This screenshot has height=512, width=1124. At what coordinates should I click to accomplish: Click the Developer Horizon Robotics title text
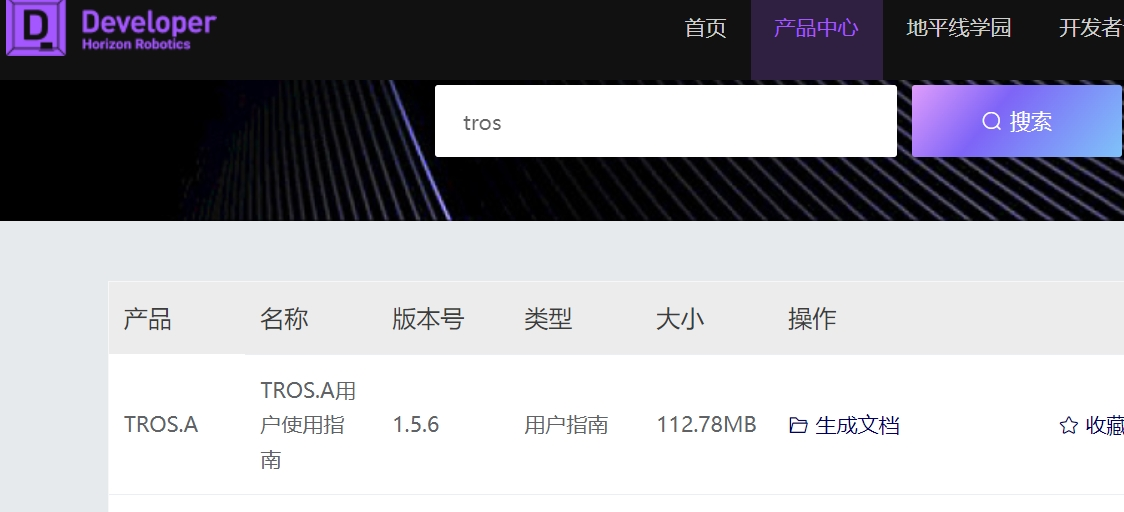148,30
